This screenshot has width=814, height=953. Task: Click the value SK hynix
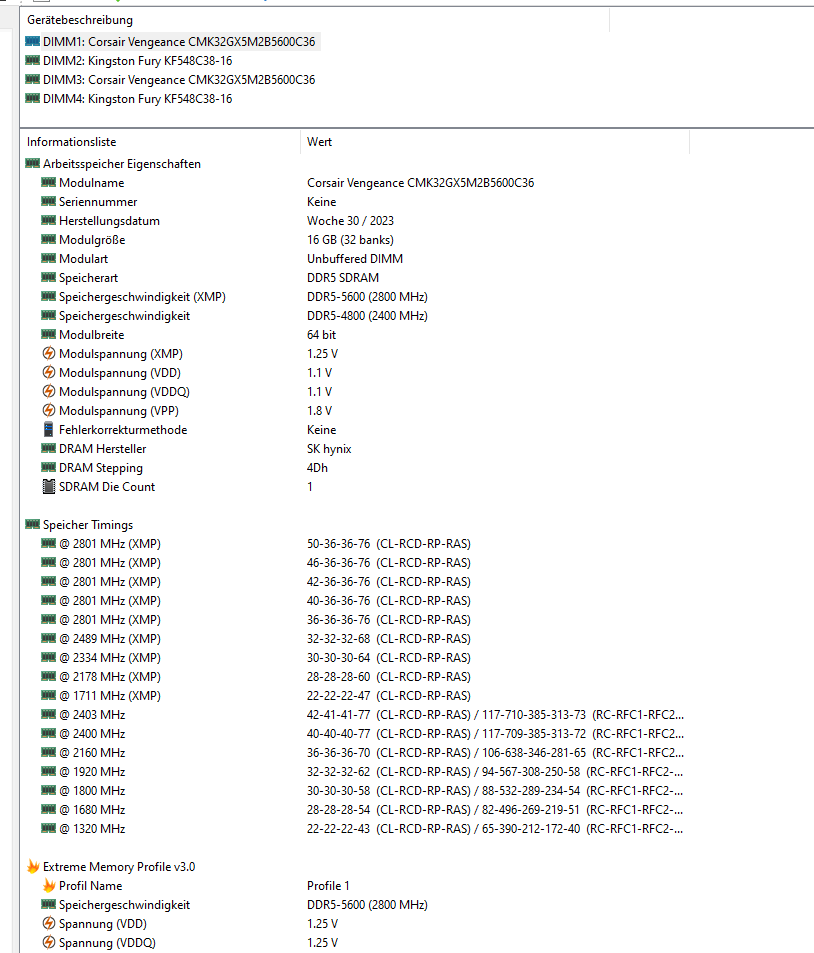pyautogui.click(x=329, y=449)
